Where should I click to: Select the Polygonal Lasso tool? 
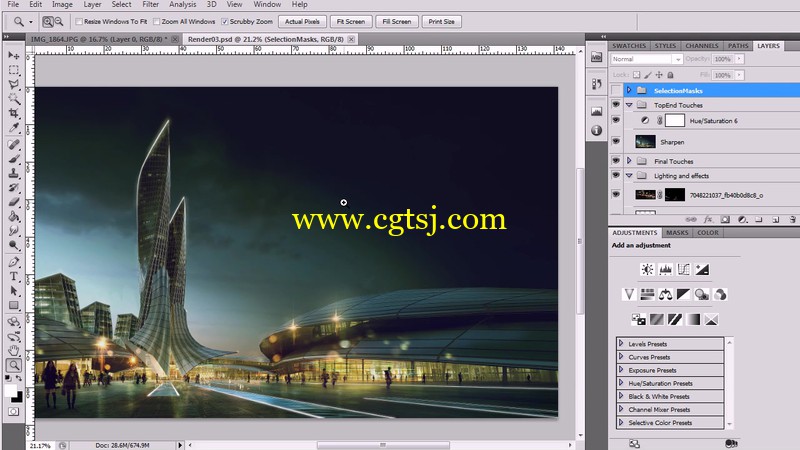(x=14, y=84)
